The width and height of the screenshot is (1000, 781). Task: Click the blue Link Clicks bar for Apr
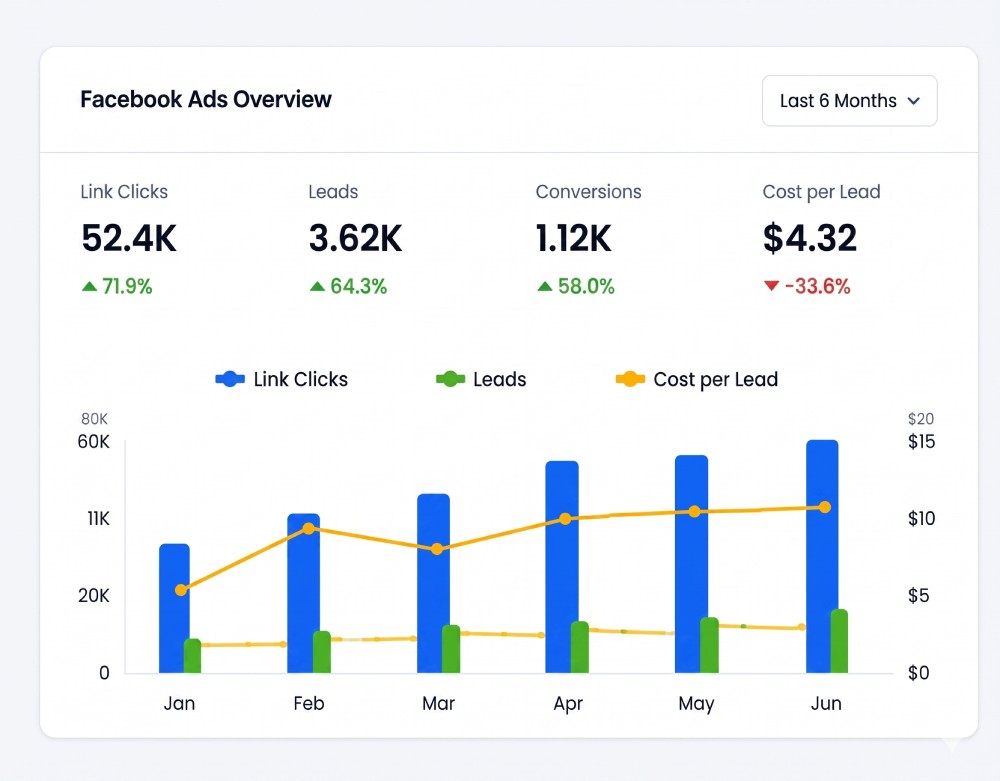pyautogui.click(x=562, y=567)
